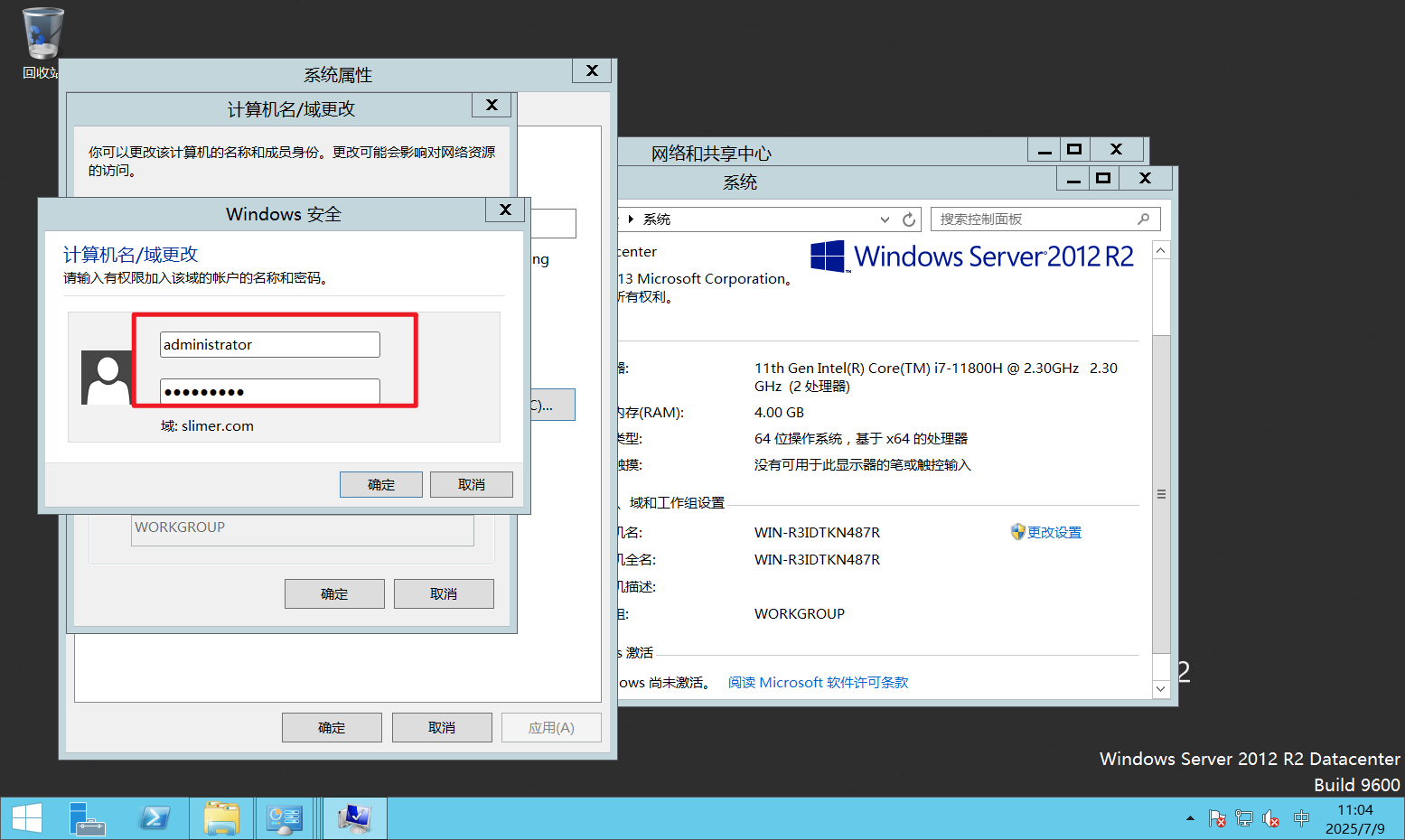Click the refresh icon in the address bar
The image size is (1405, 840).
909,219
